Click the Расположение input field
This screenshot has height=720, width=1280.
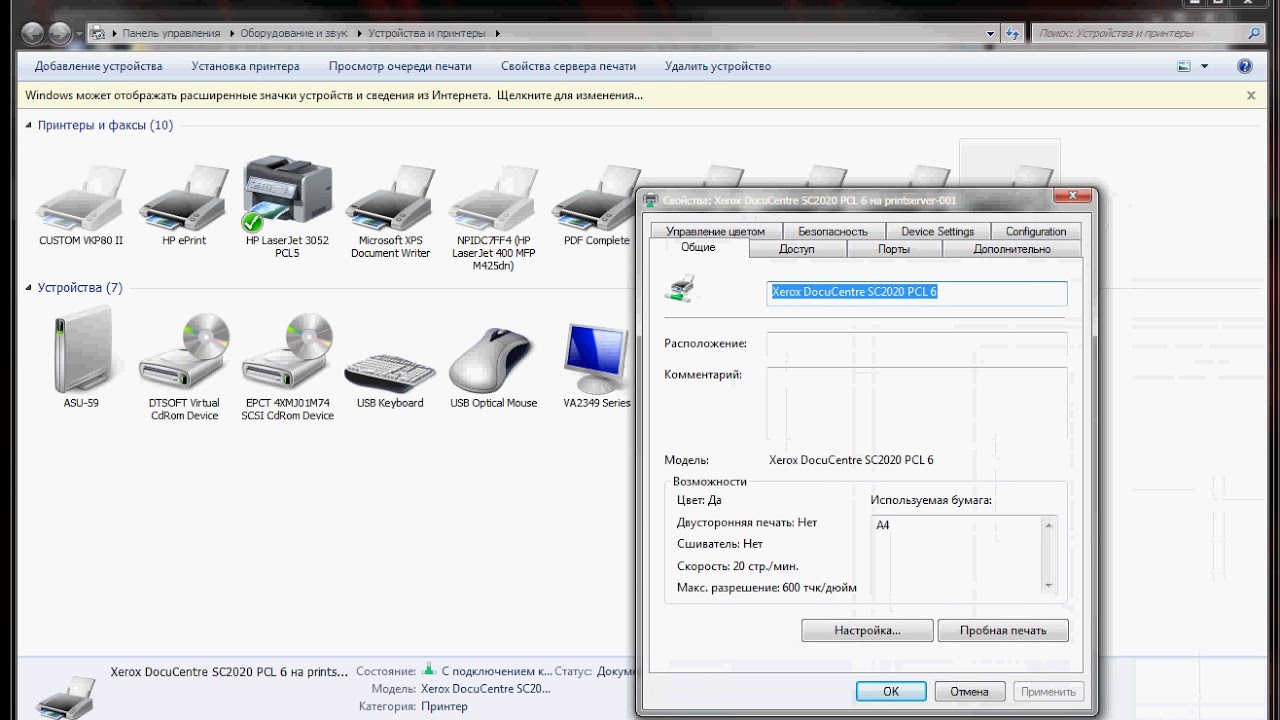point(917,344)
